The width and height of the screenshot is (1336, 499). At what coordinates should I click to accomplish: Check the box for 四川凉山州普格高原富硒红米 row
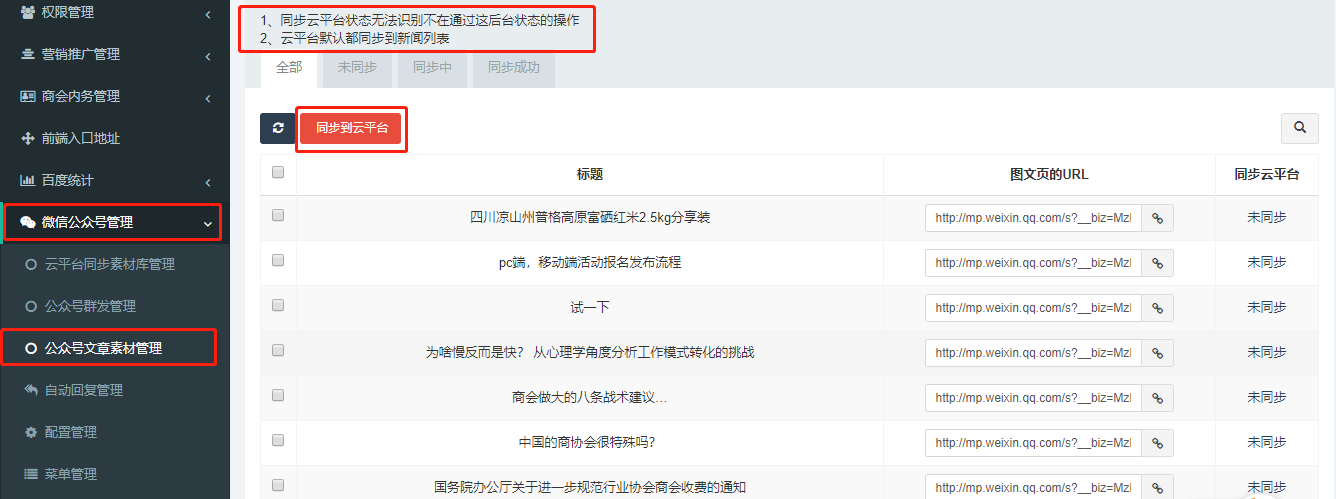point(278,215)
